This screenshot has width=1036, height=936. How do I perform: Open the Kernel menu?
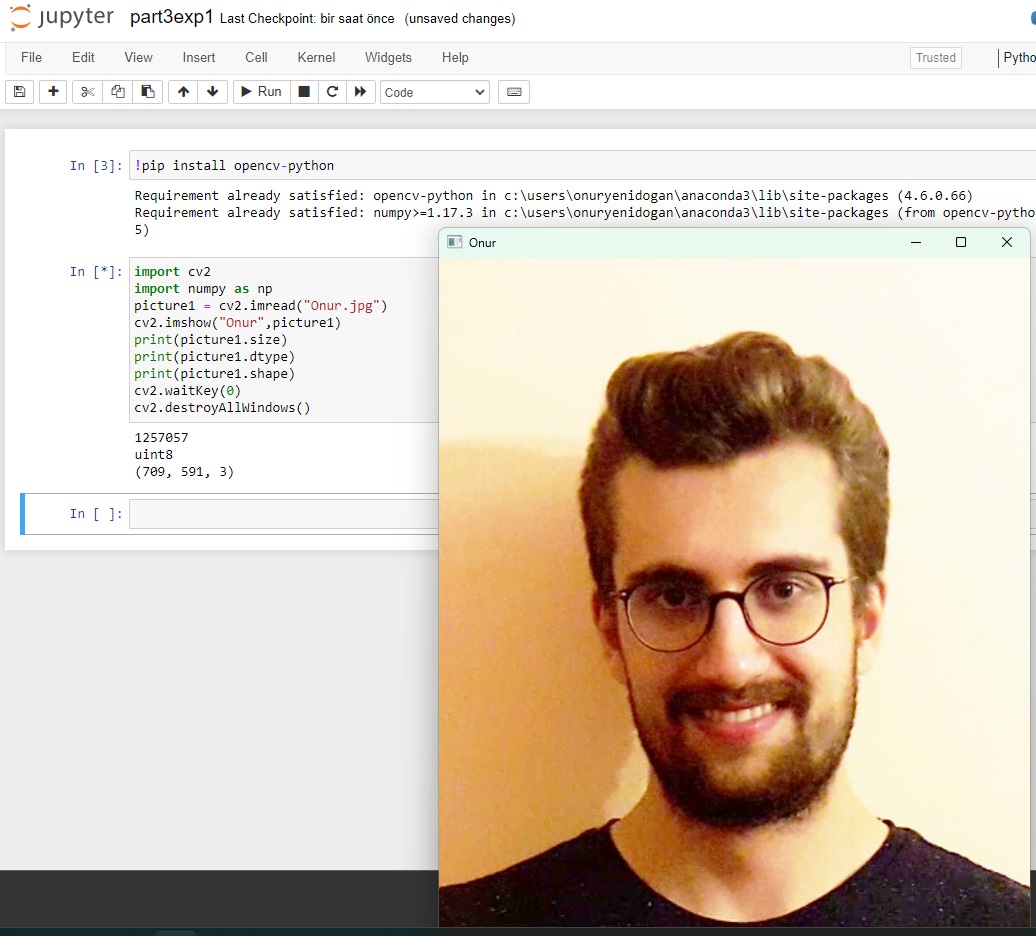click(316, 57)
